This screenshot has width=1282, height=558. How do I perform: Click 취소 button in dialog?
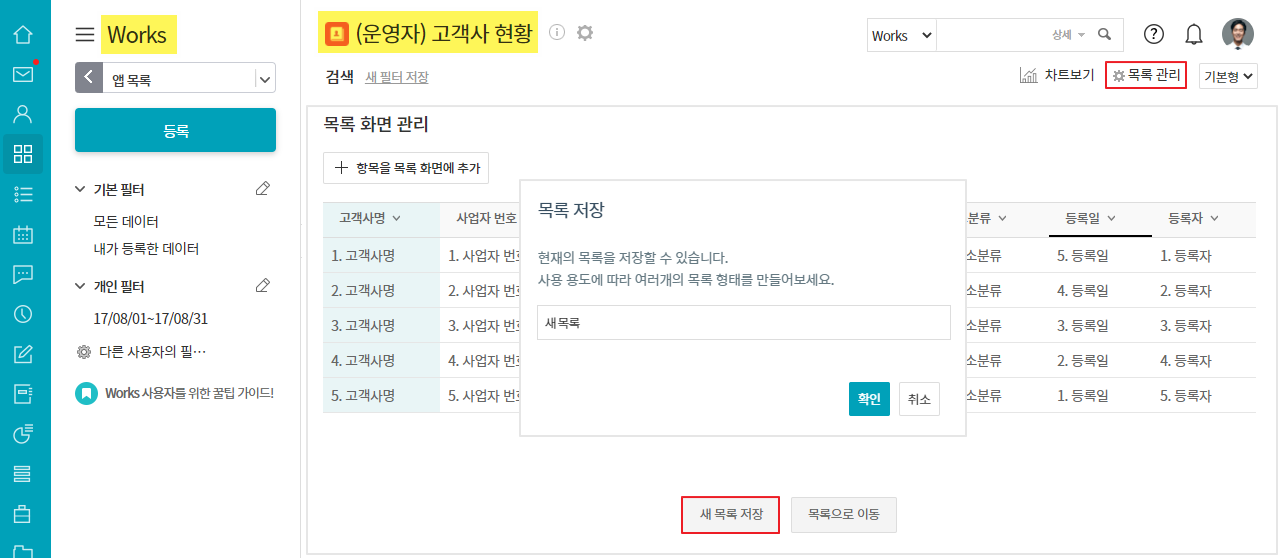click(918, 399)
